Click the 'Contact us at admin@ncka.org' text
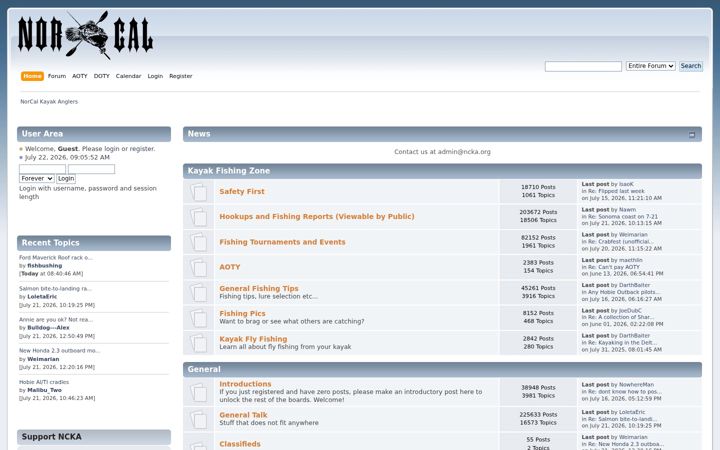 tap(442, 152)
